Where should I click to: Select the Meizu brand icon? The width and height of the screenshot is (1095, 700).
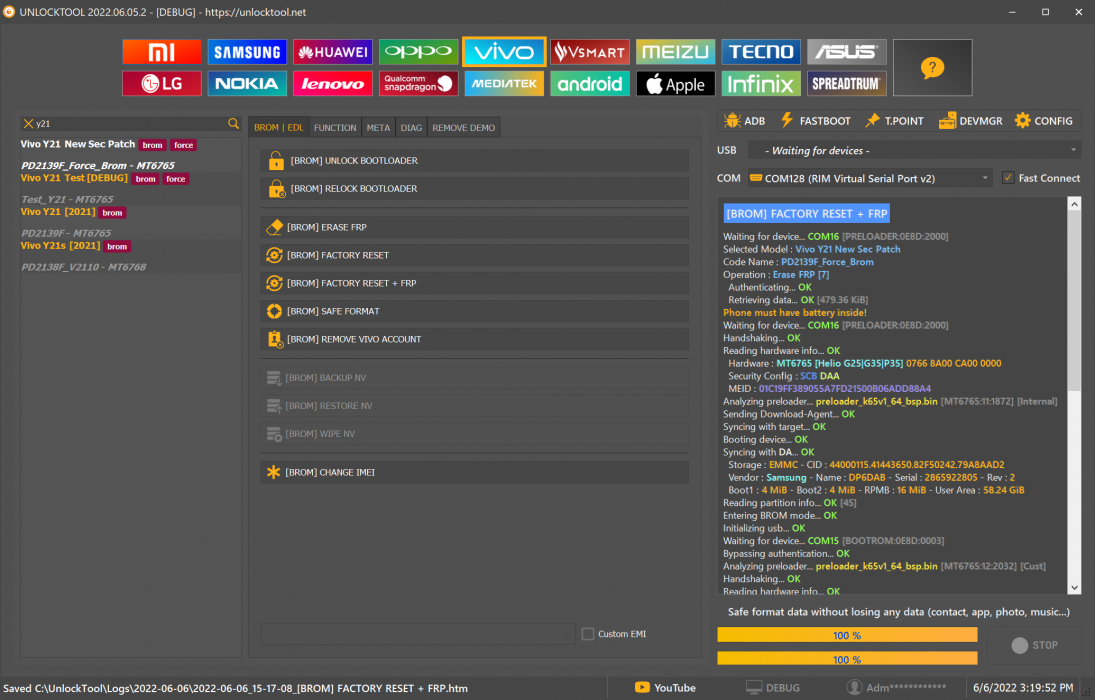click(675, 52)
